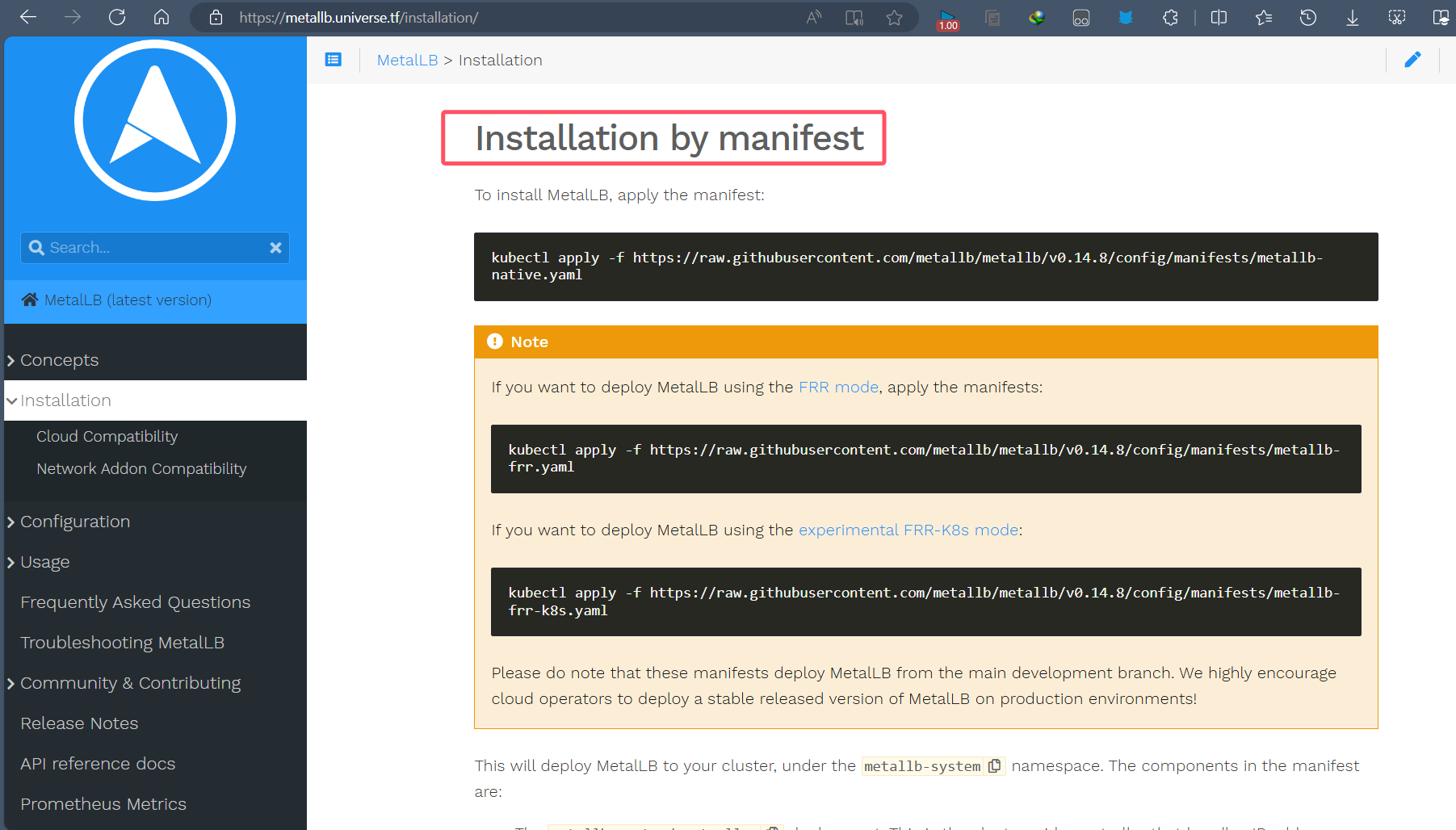Click the metallb-frr.yaml kubectl command block
1456x830 pixels.
click(925, 459)
